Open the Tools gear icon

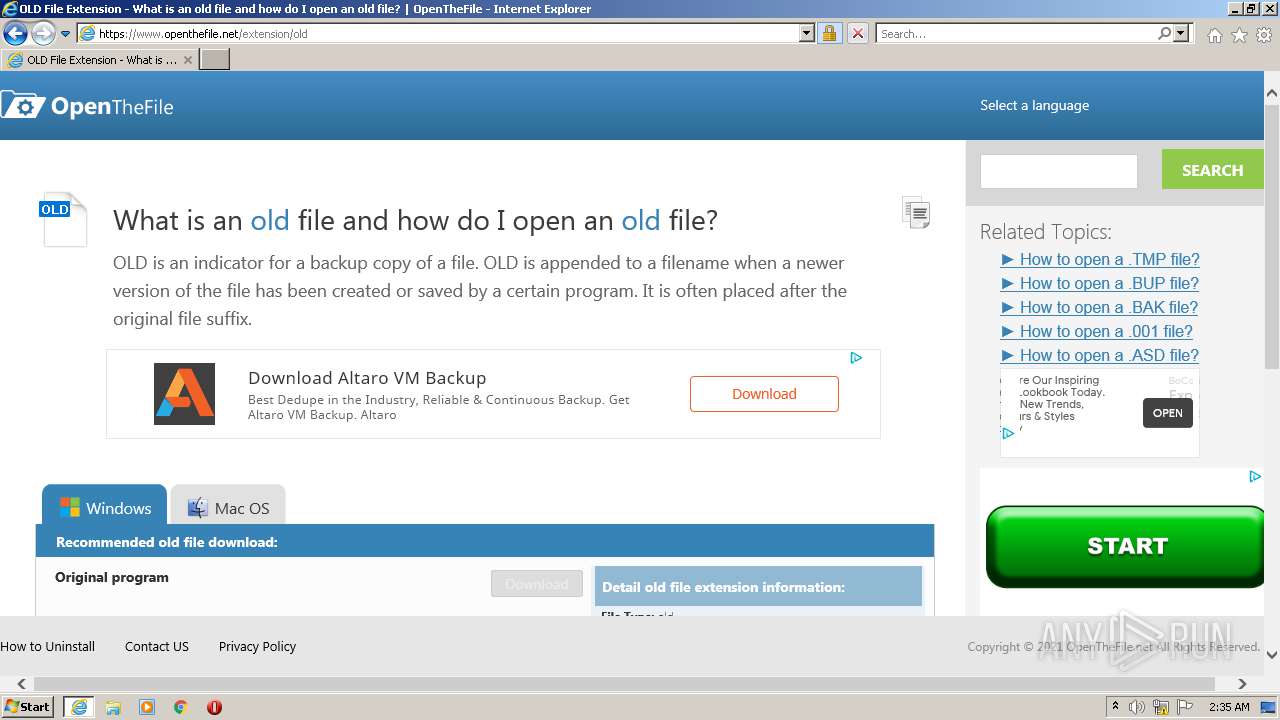coord(1264,35)
